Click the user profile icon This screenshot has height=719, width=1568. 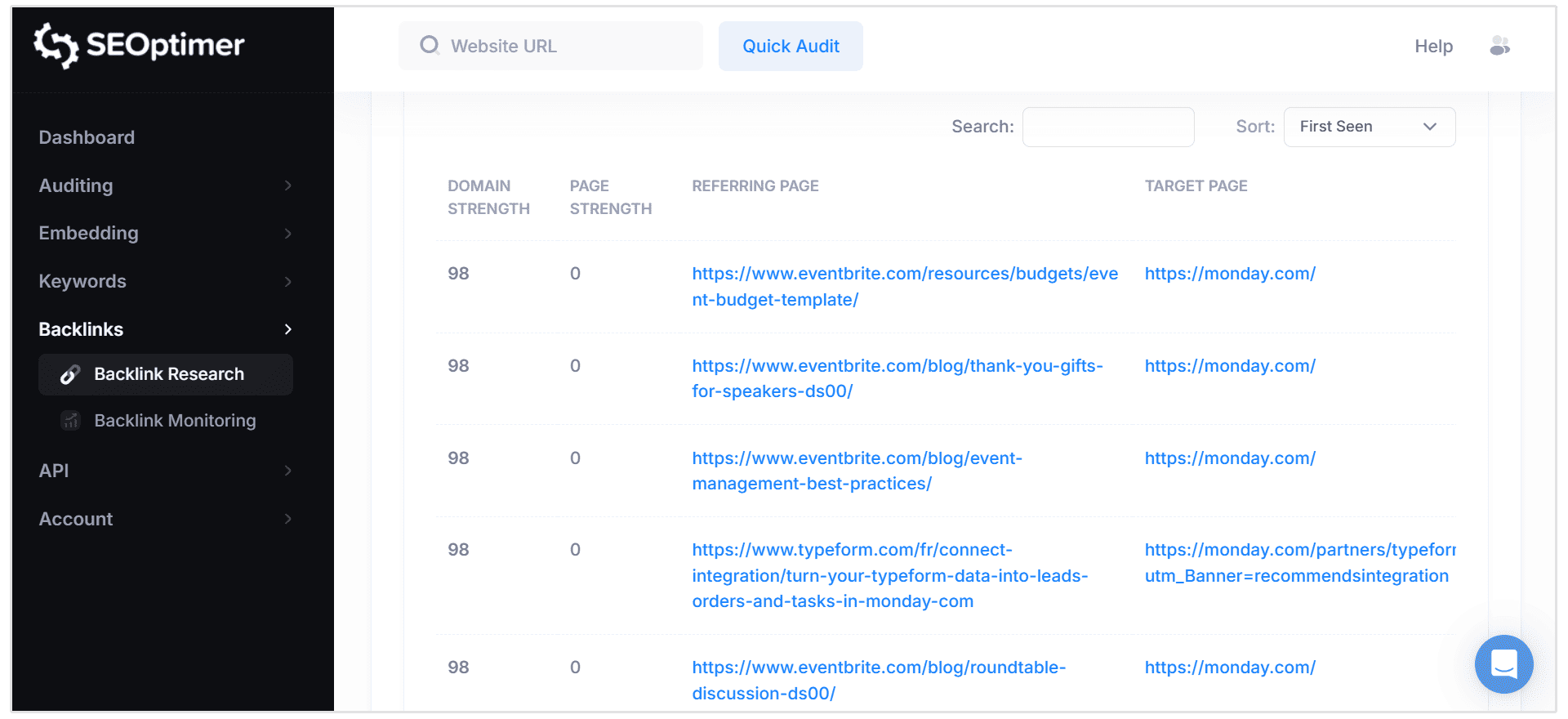1499,46
